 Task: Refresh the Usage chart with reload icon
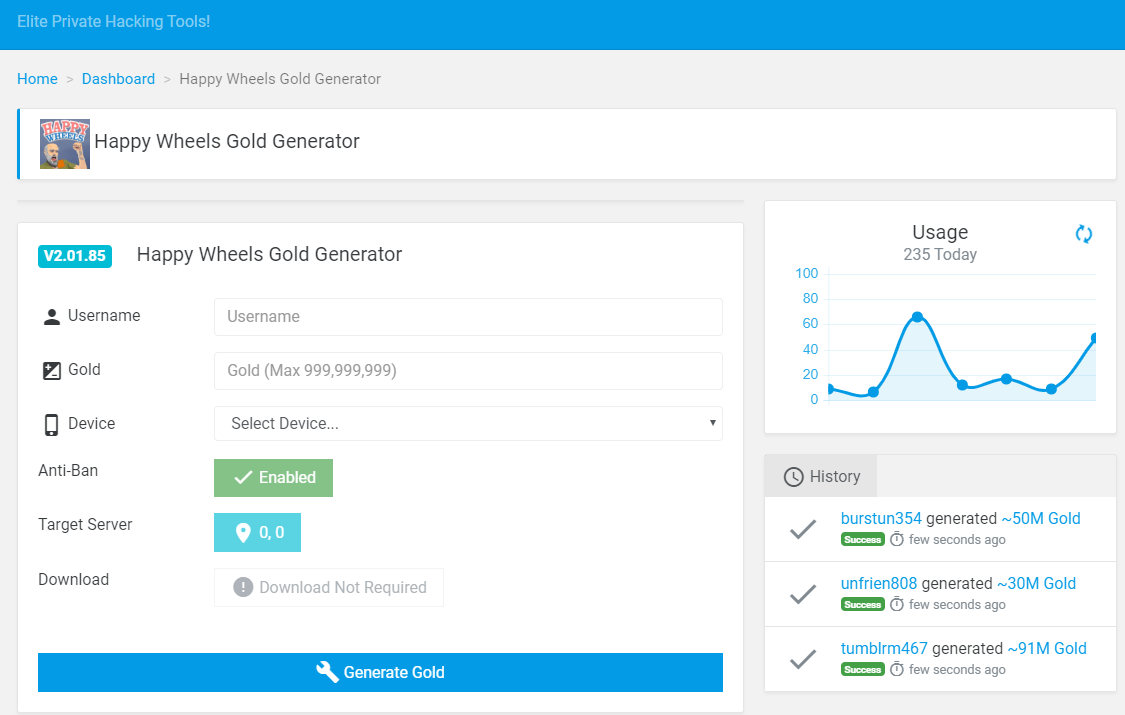pos(1083,234)
